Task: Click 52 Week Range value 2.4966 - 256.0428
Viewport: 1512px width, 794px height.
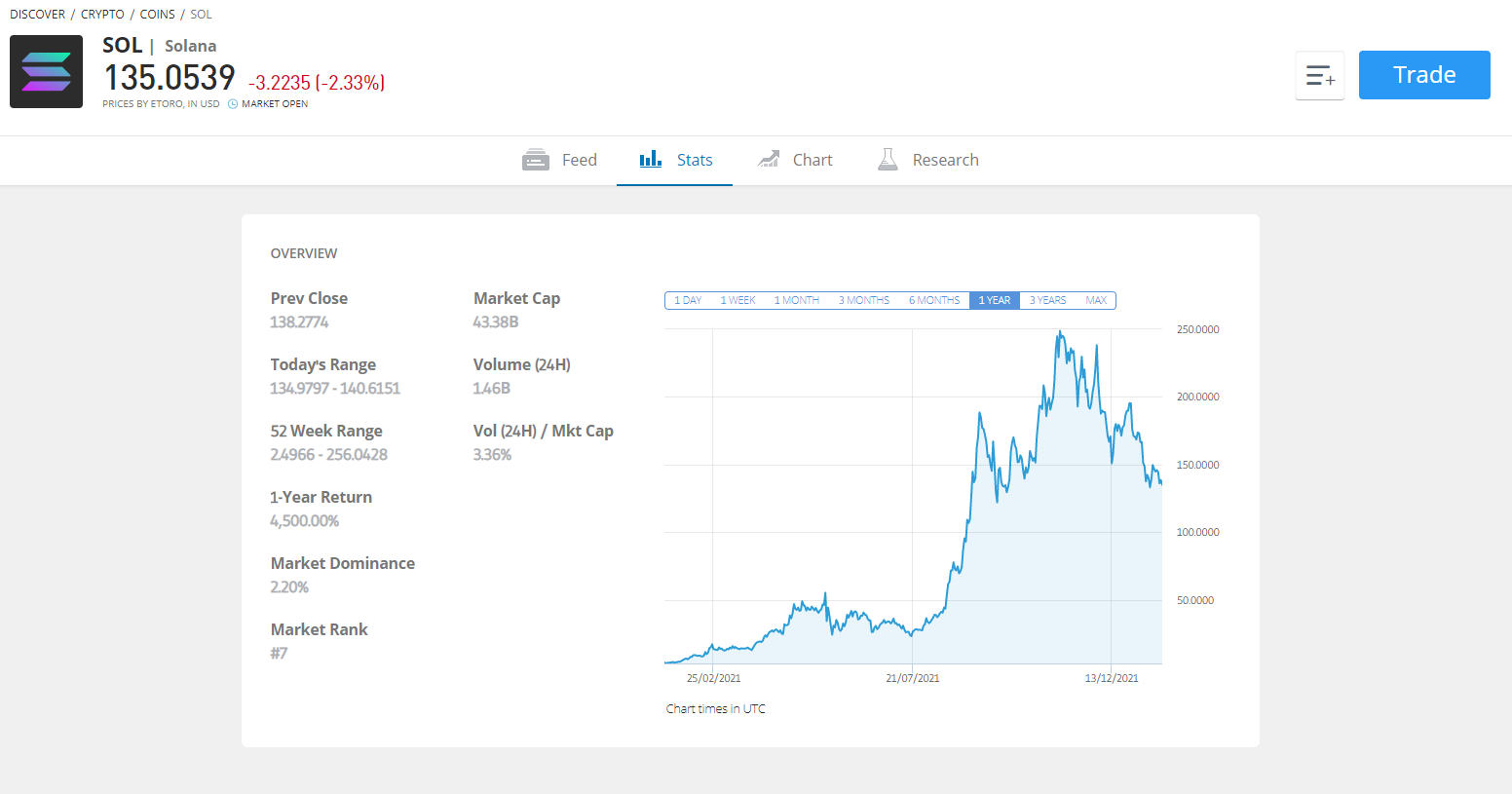Action: 329,455
